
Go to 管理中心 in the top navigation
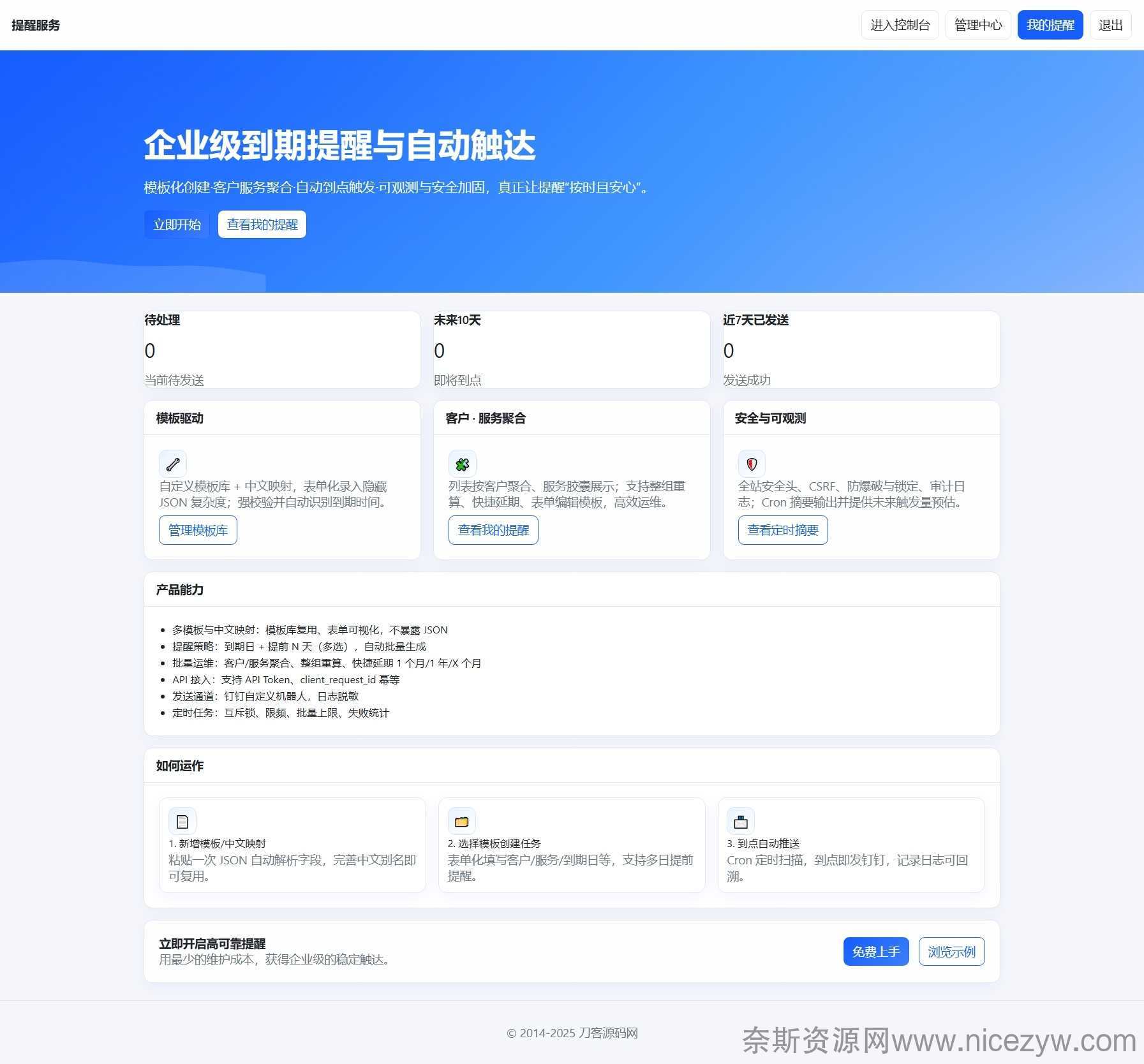977,25
